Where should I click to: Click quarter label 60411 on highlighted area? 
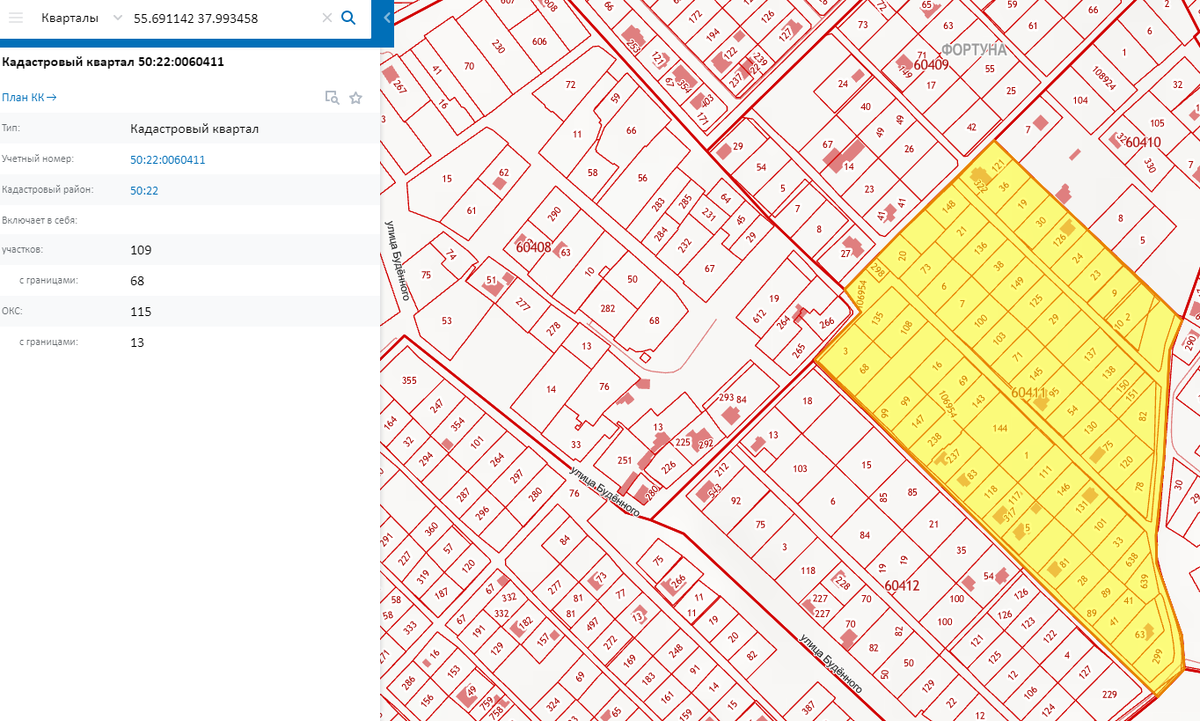click(1028, 393)
